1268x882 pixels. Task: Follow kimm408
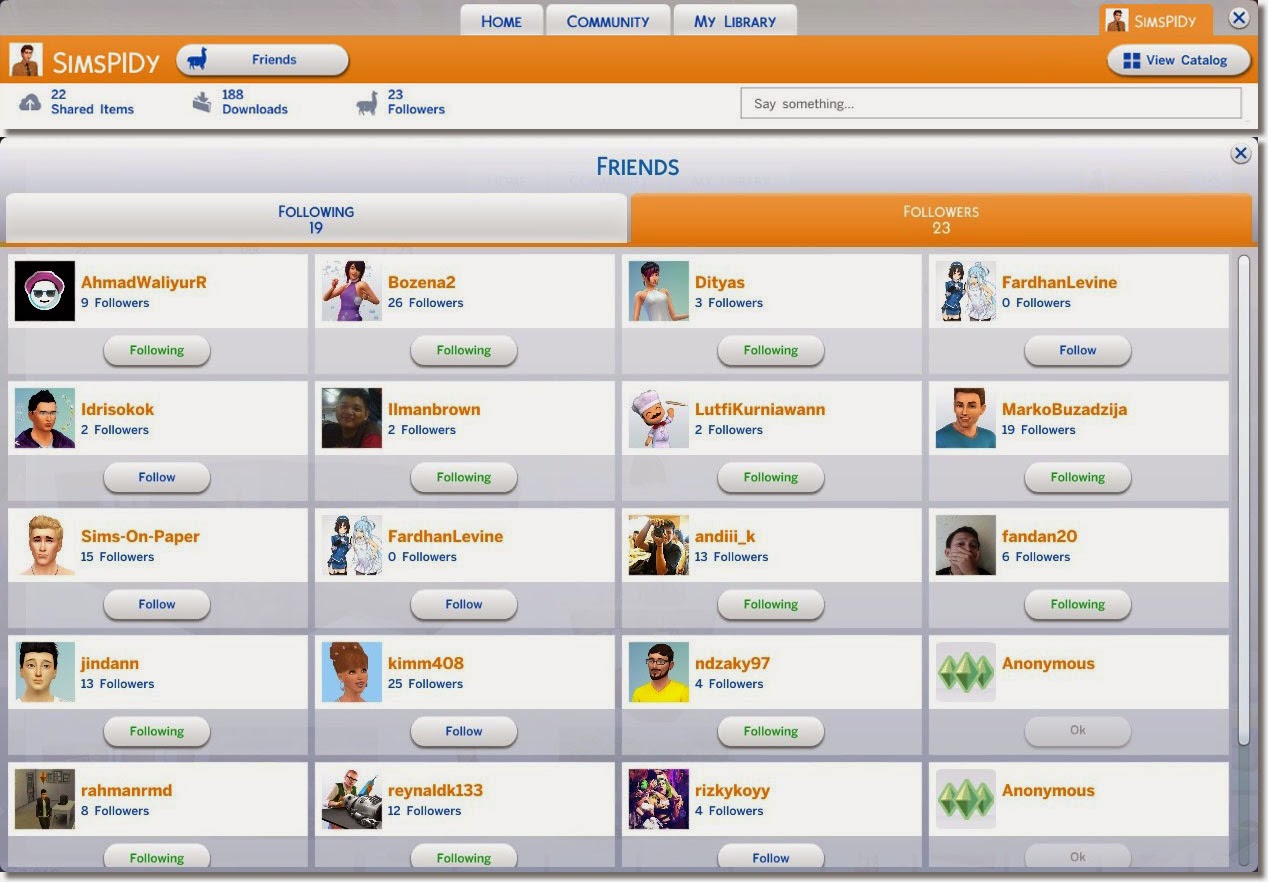(464, 732)
